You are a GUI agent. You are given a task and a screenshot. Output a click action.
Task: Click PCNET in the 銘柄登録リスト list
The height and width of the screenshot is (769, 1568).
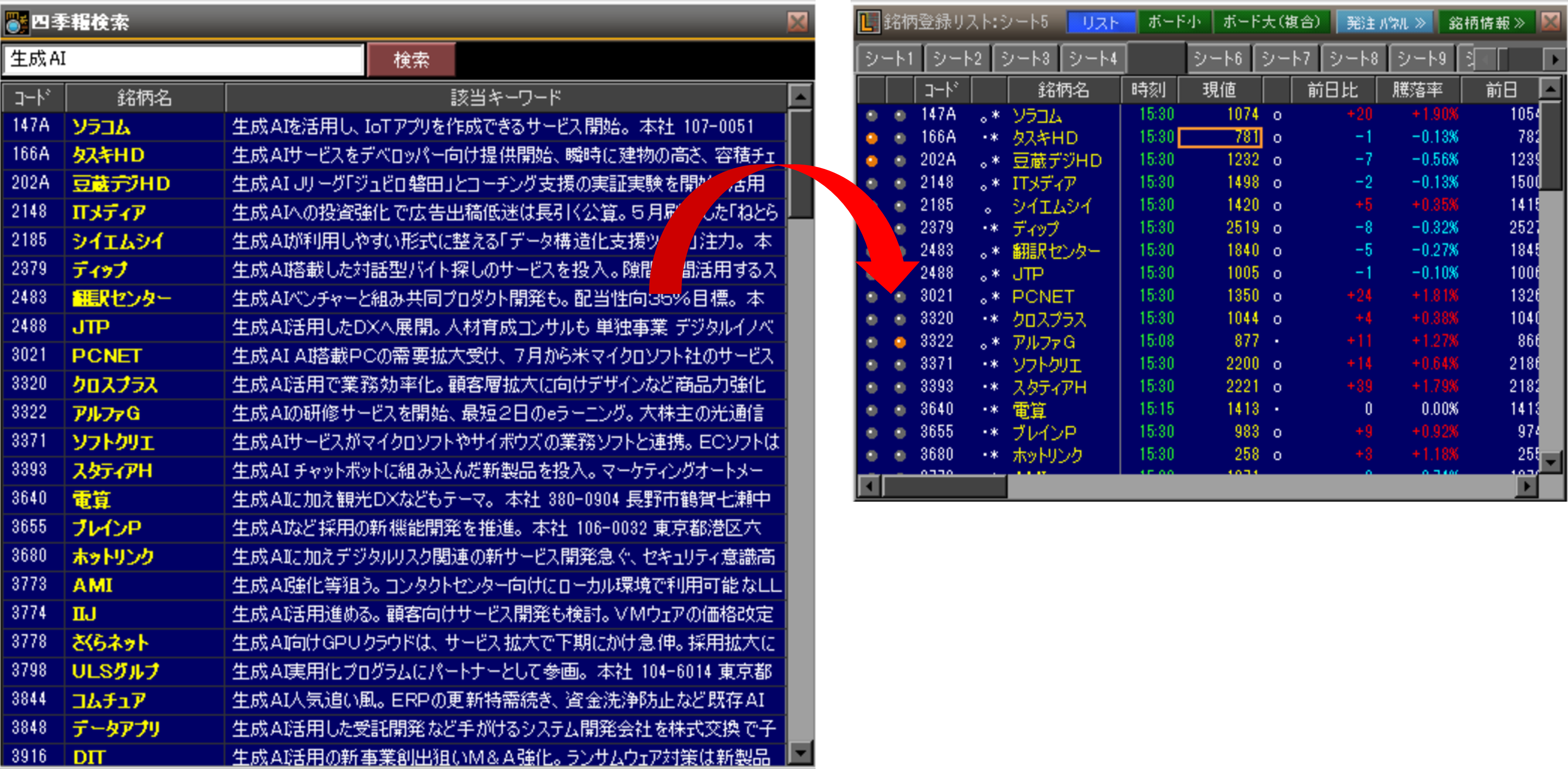[1043, 296]
